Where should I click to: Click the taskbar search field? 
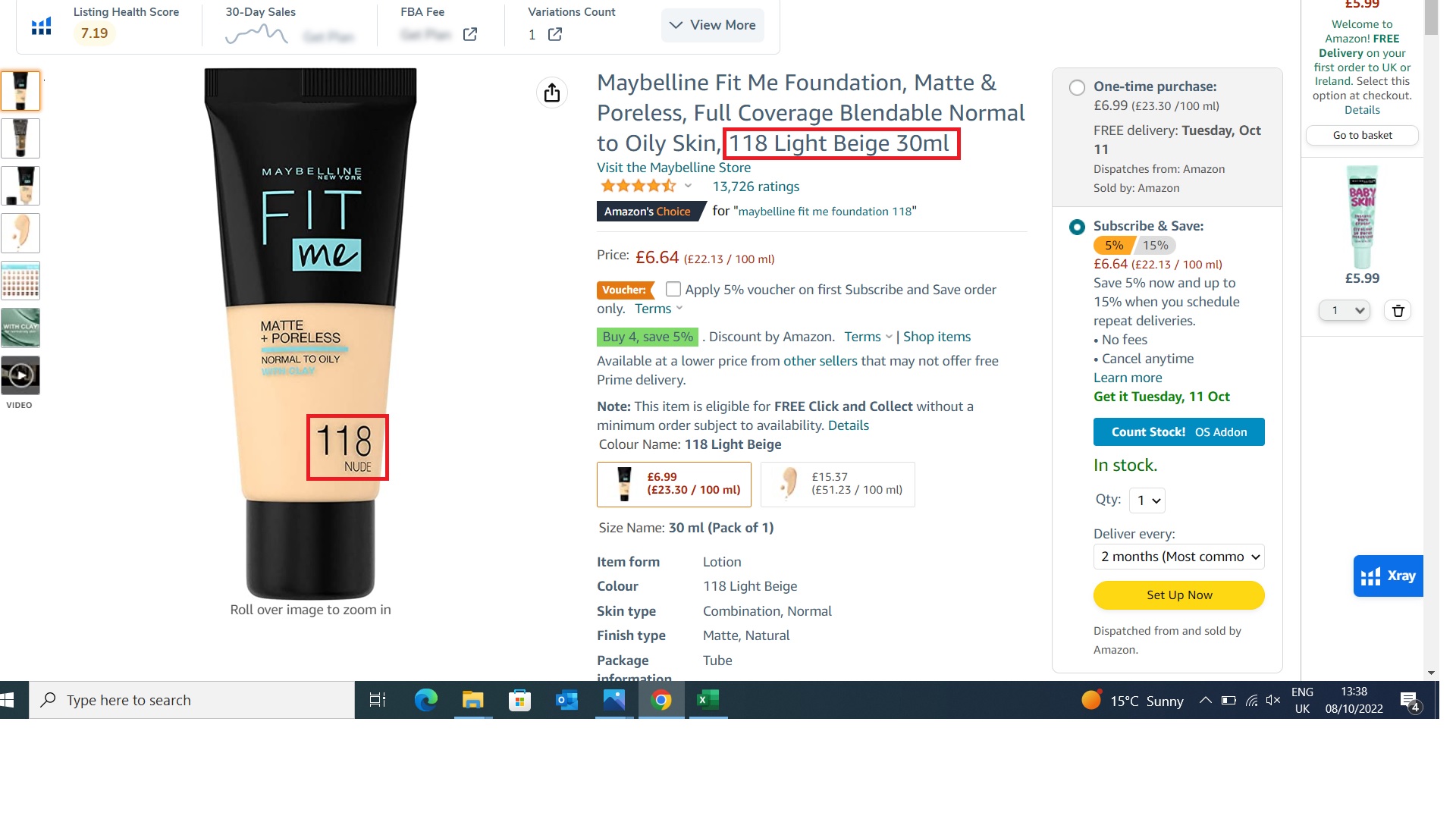coord(190,700)
